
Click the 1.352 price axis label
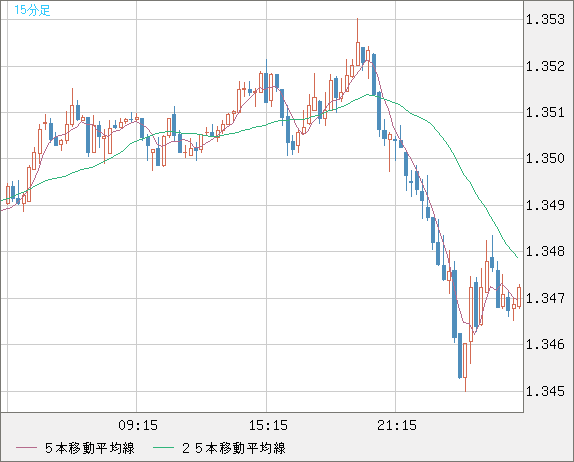pos(545,66)
